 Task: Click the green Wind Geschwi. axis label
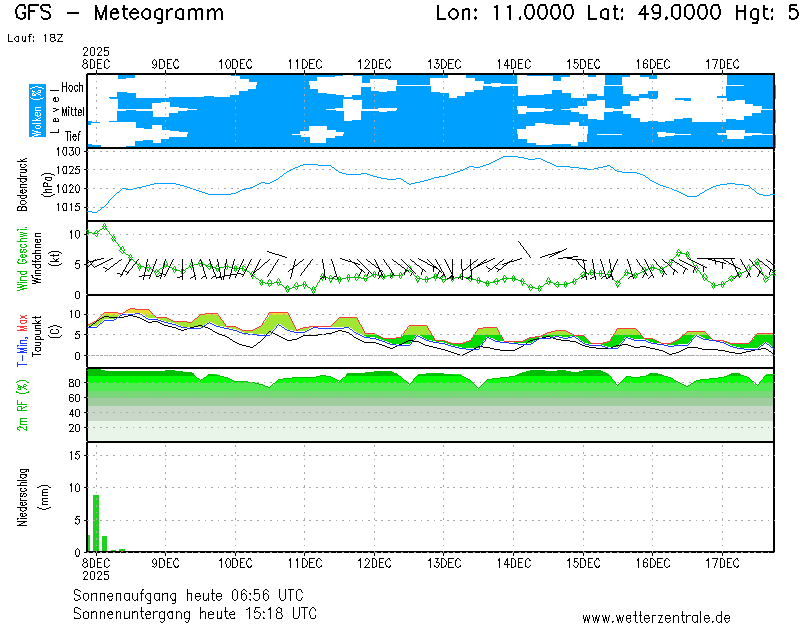(22, 258)
